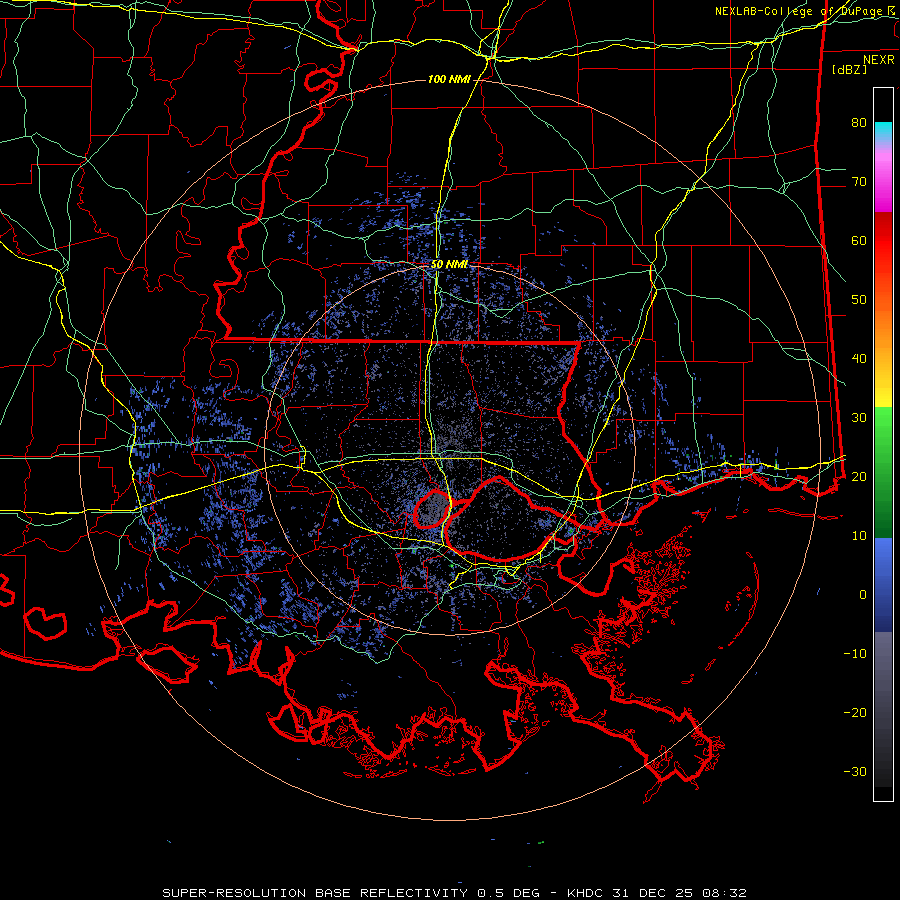Click the "0.5 DEG" elevation text in the caption
Viewport: 900px width, 900px height.
pyautogui.click(x=509, y=893)
